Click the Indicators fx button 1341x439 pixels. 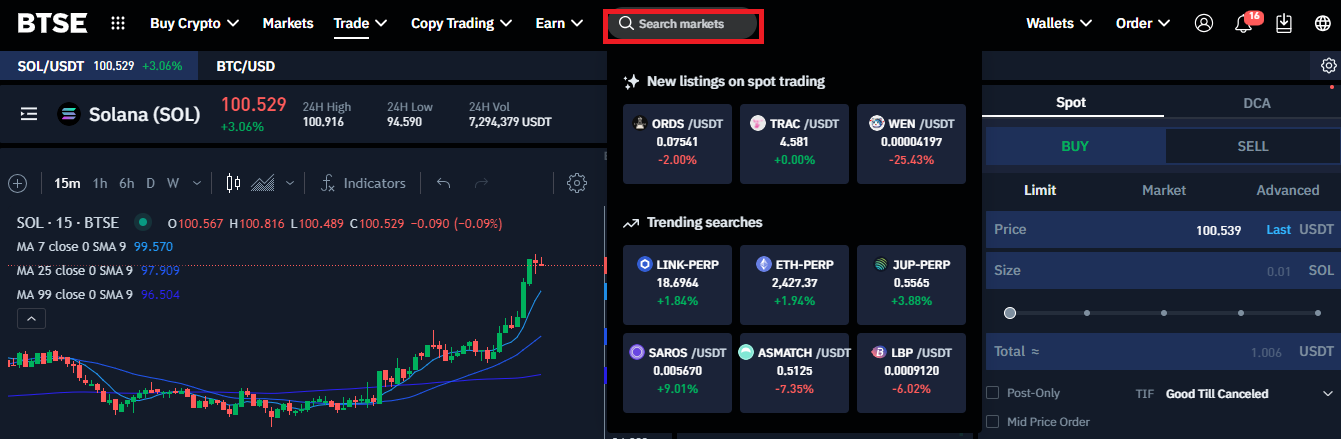(362, 183)
